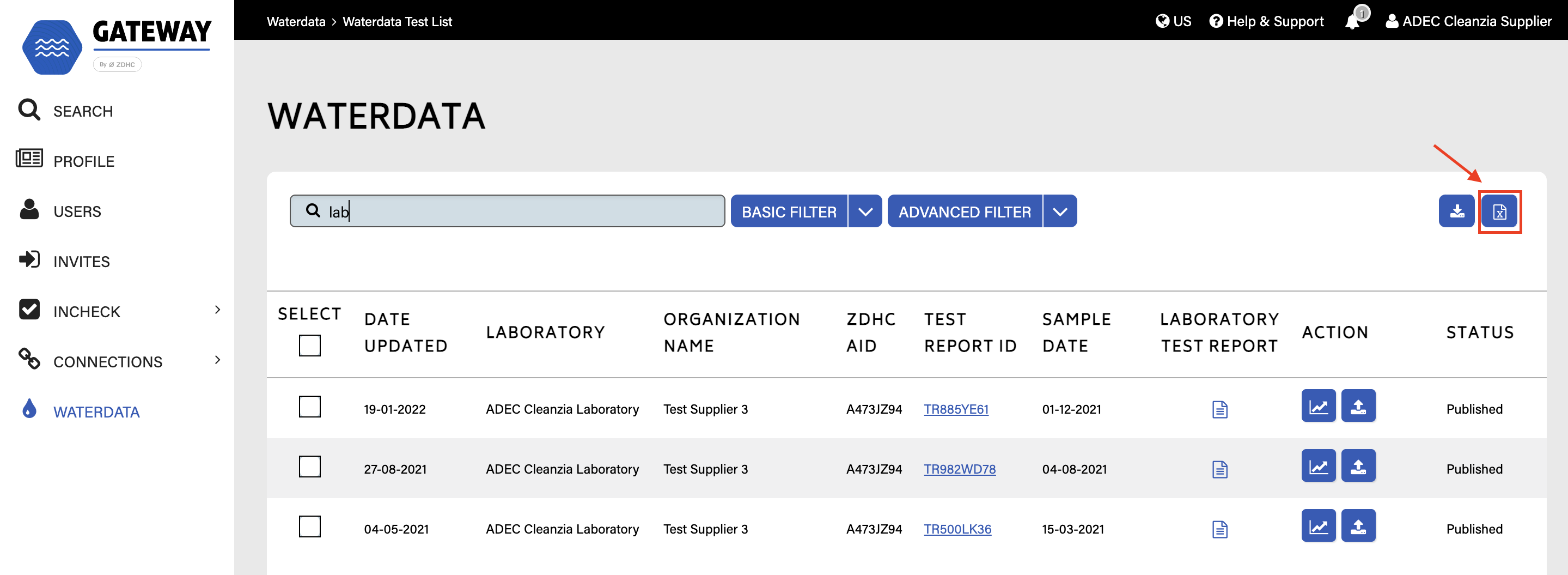This screenshot has width=1568, height=575.
Task: Click the SAMPLE DATE column header
Action: point(1076,332)
